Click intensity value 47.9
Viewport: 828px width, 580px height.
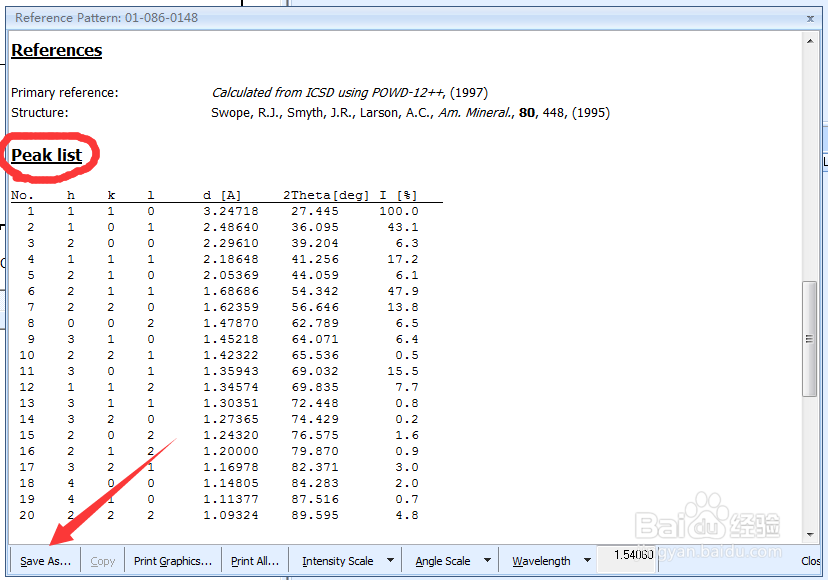pos(403,291)
